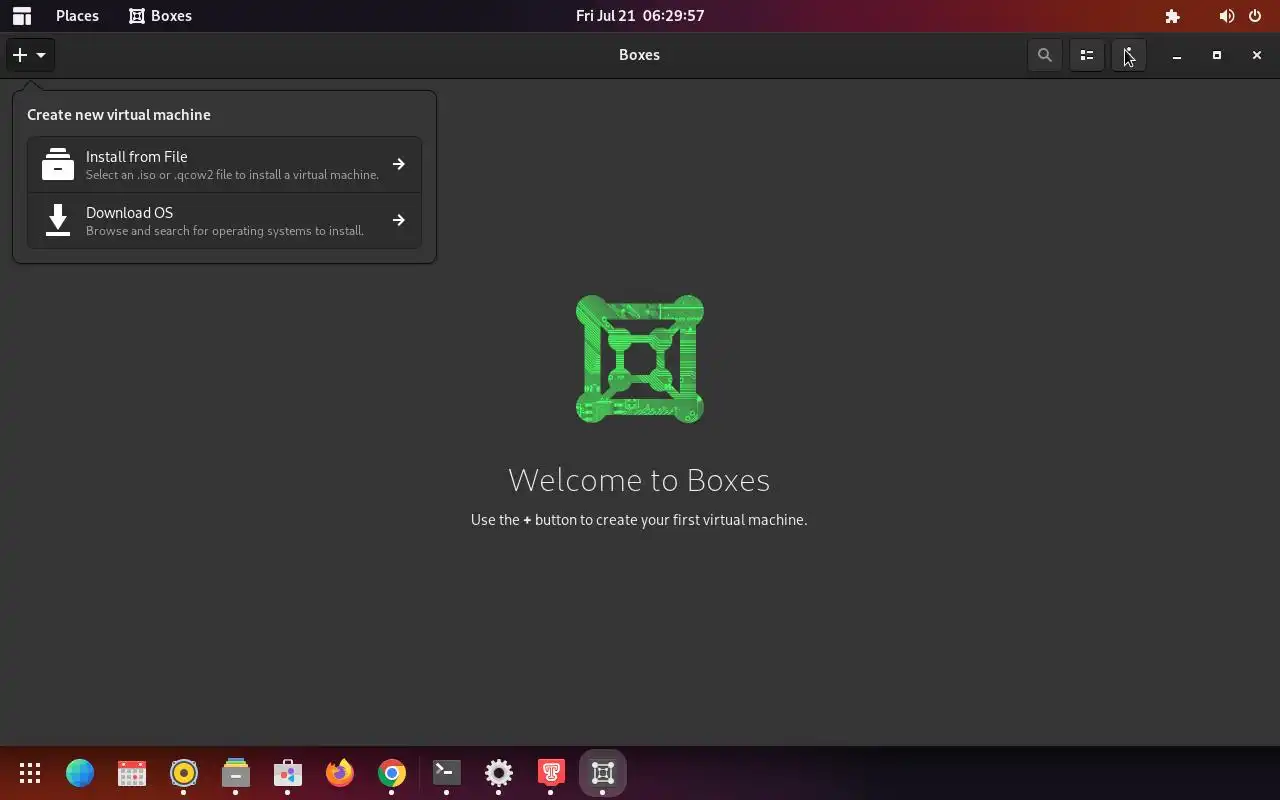Open the Terminal from the dock
The width and height of the screenshot is (1280, 800).
point(447,773)
